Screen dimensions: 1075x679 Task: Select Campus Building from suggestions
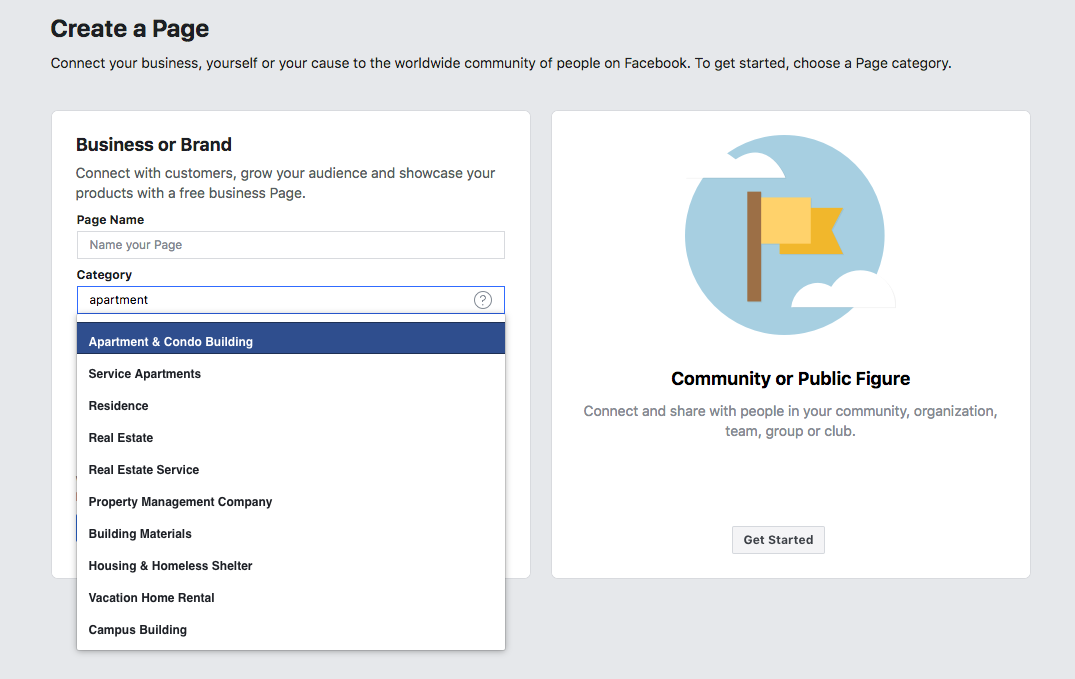[291, 630]
